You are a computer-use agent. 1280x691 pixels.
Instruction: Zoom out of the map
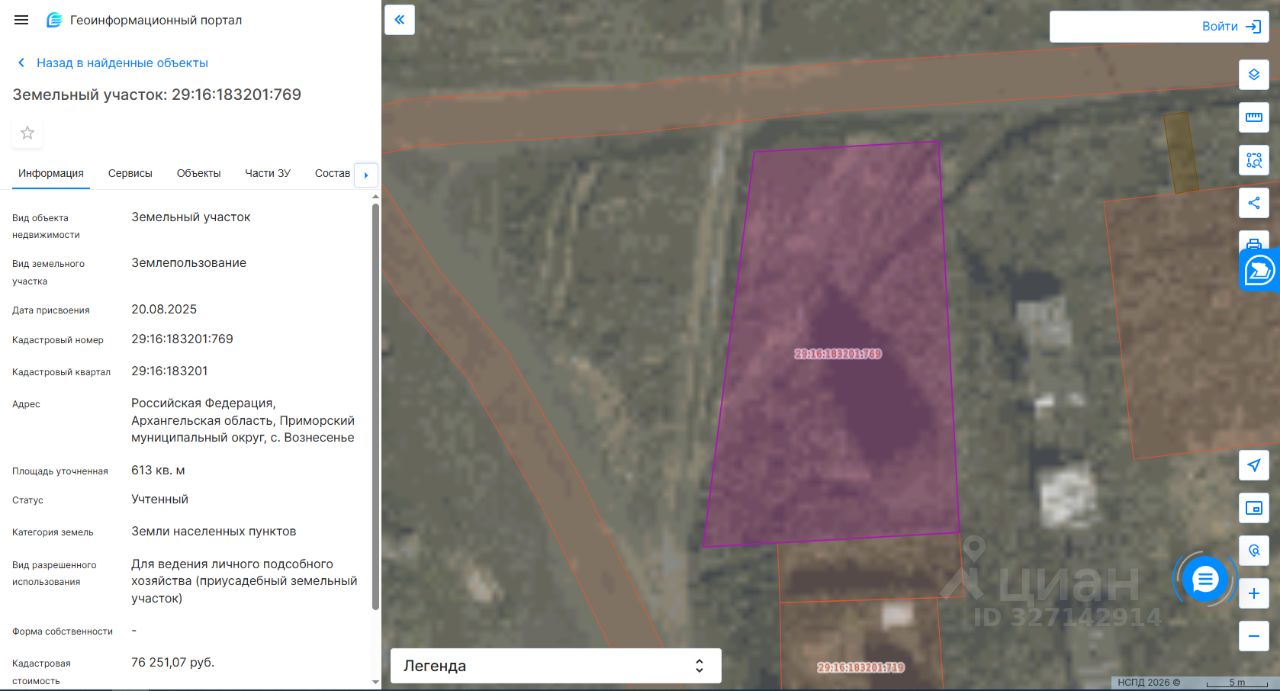1254,636
